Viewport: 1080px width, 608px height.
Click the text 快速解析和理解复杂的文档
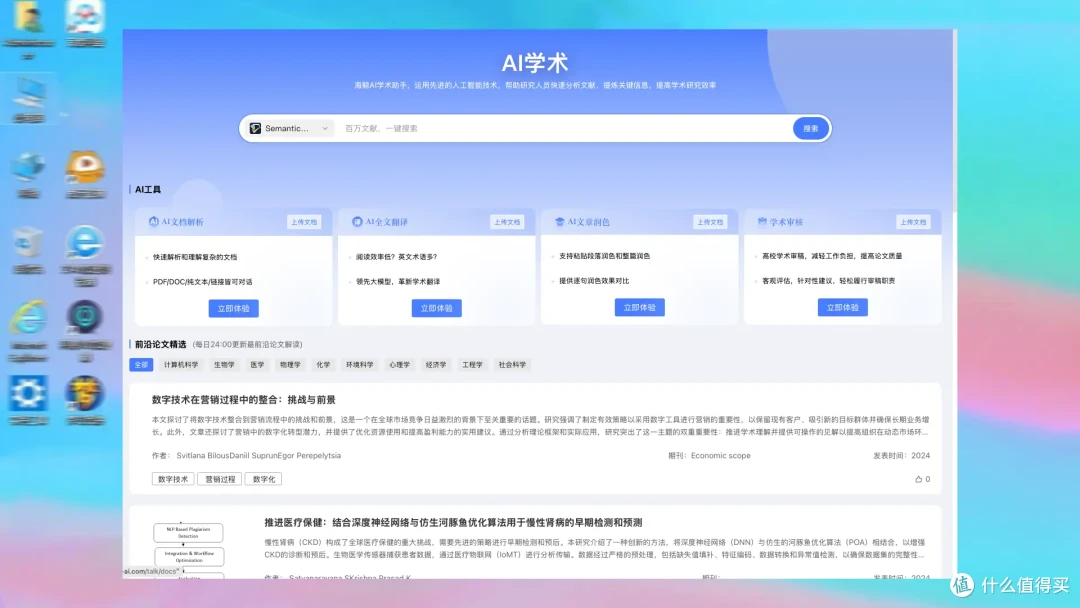click(x=195, y=257)
